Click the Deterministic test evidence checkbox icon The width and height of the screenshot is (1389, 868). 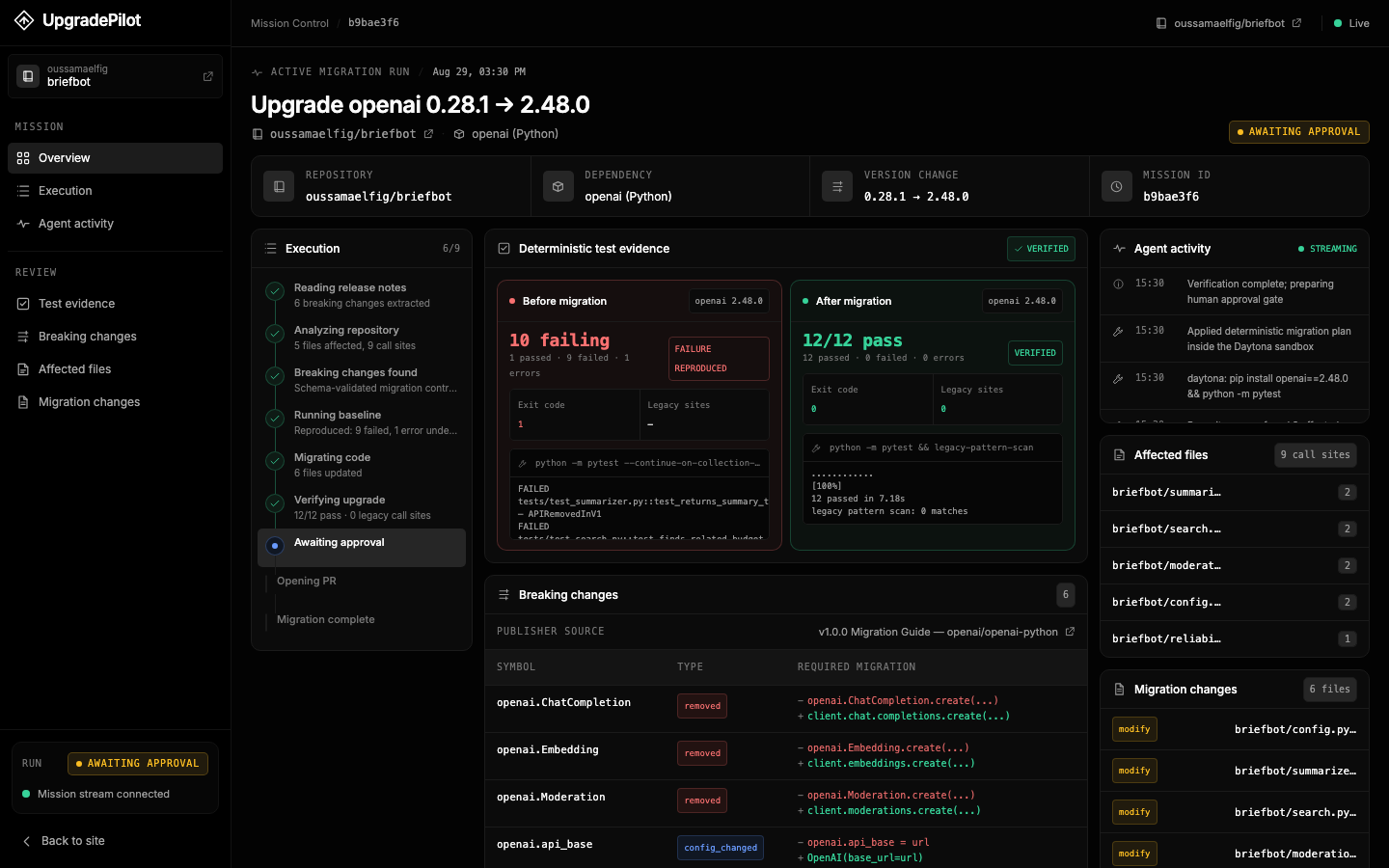click(x=504, y=249)
